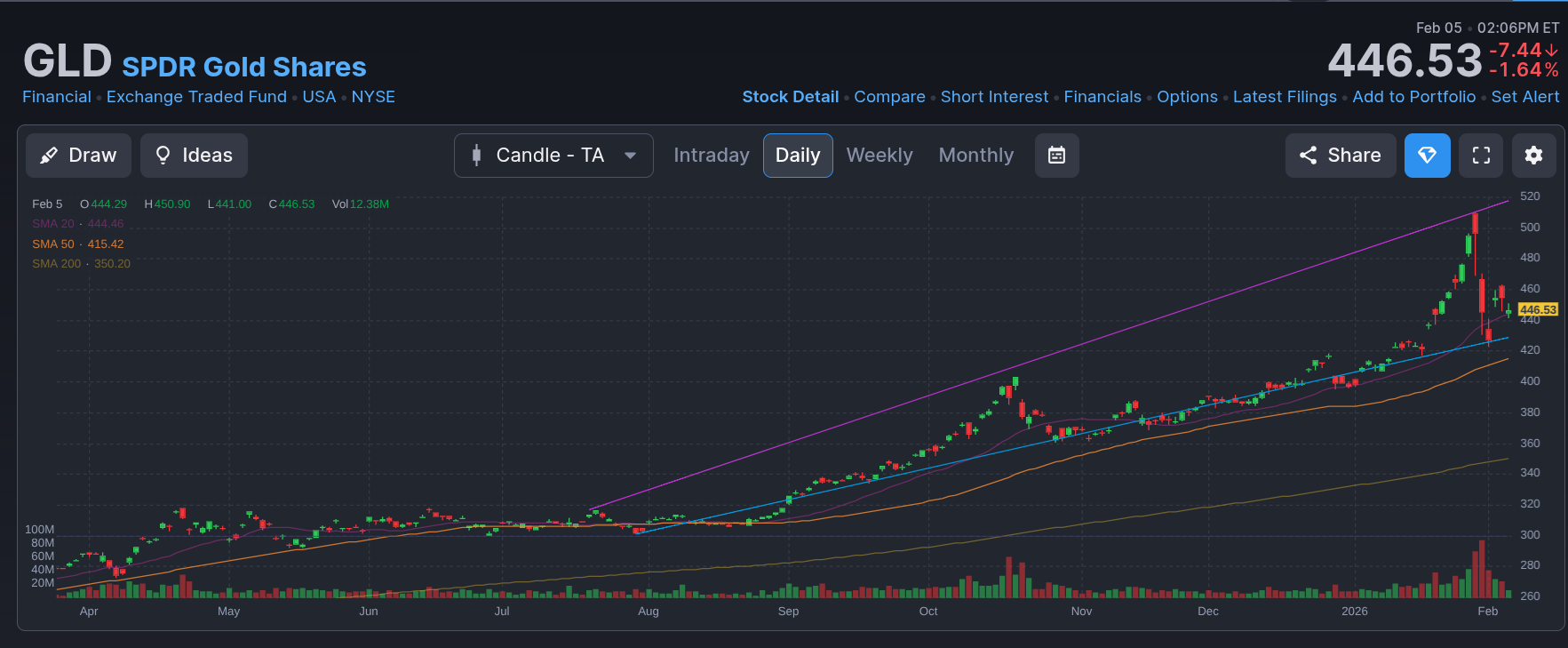The height and width of the screenshot is (648, 1568).
Task: Click Add to Portfolio link
Action: tap(1413, 97)
